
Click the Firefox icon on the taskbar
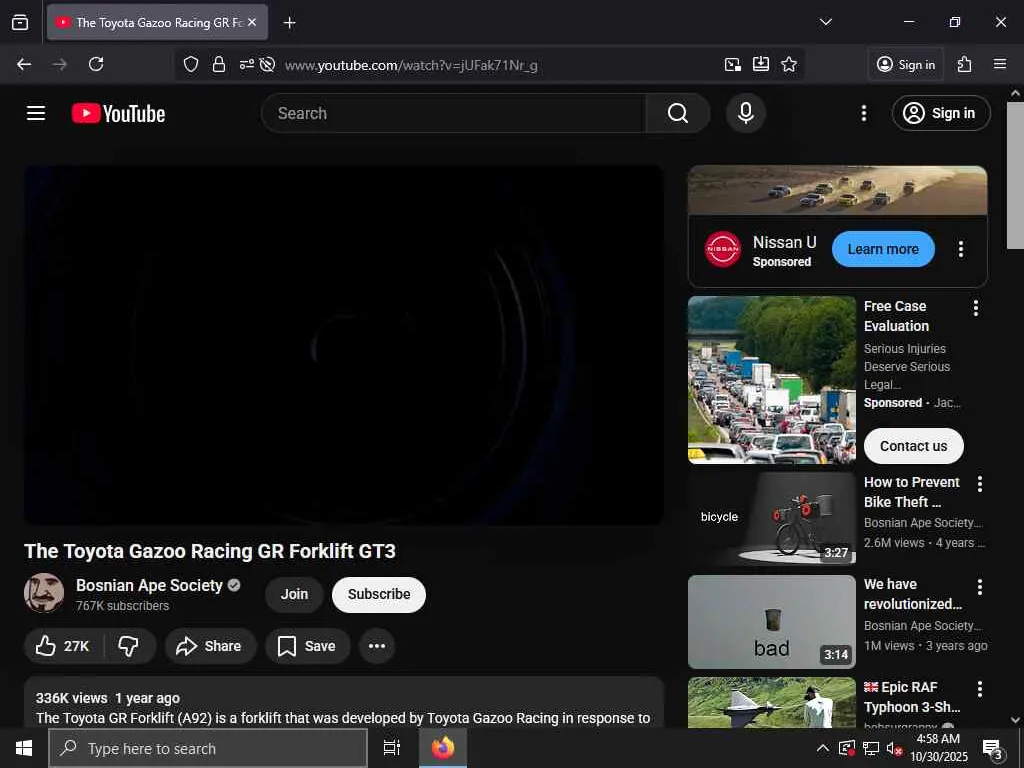[443, 748]
